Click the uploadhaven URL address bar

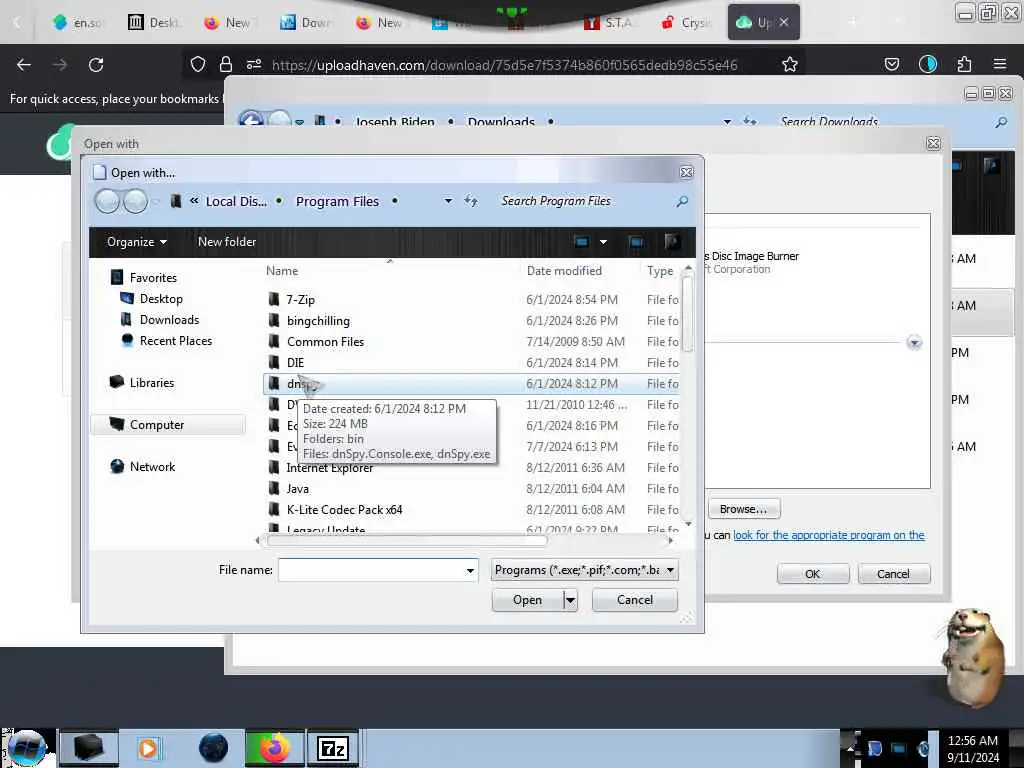click(x=504, y=65)
